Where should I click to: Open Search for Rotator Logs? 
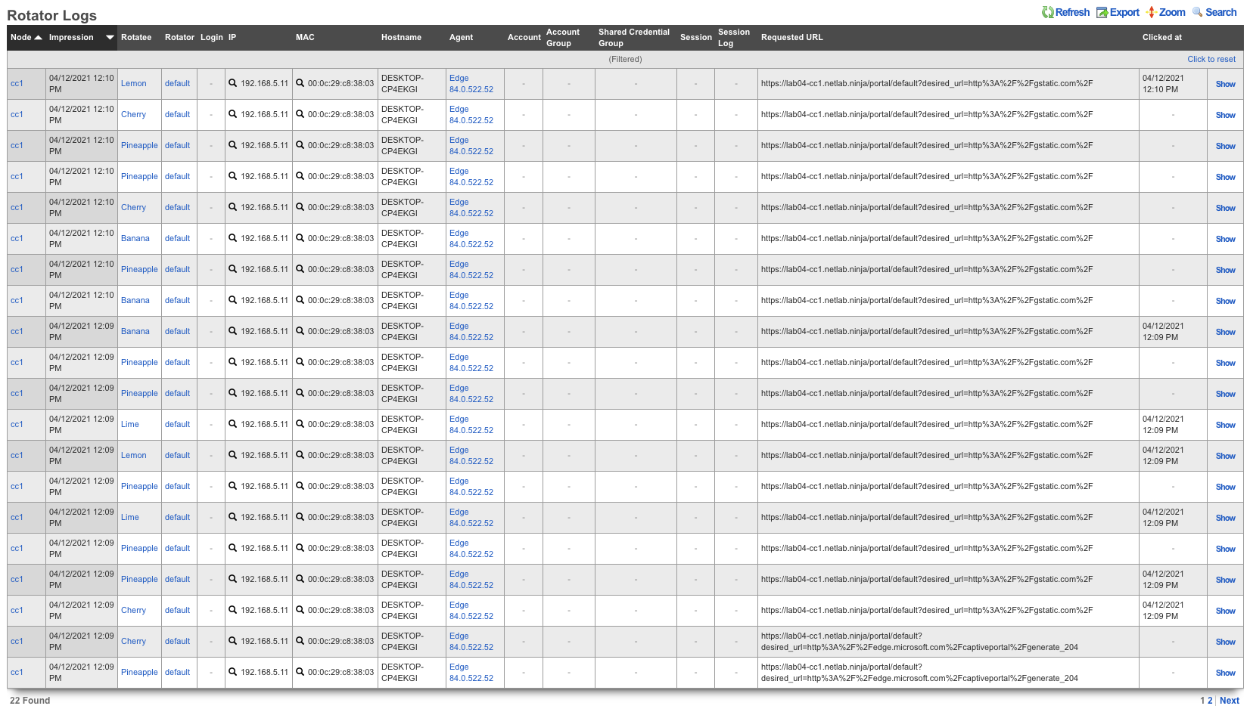(1214, 12)
